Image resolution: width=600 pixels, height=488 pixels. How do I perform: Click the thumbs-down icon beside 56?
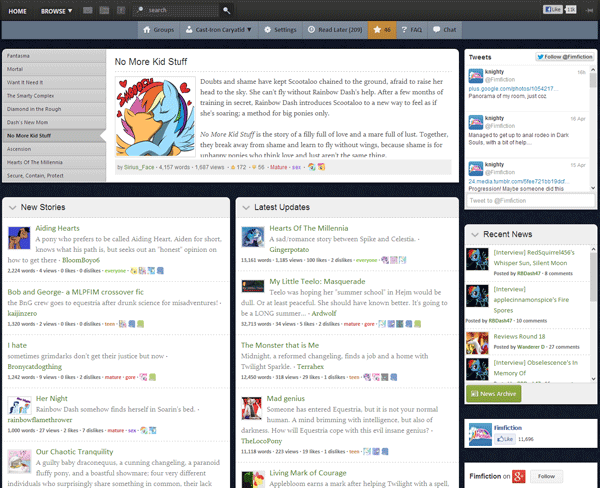253,167
